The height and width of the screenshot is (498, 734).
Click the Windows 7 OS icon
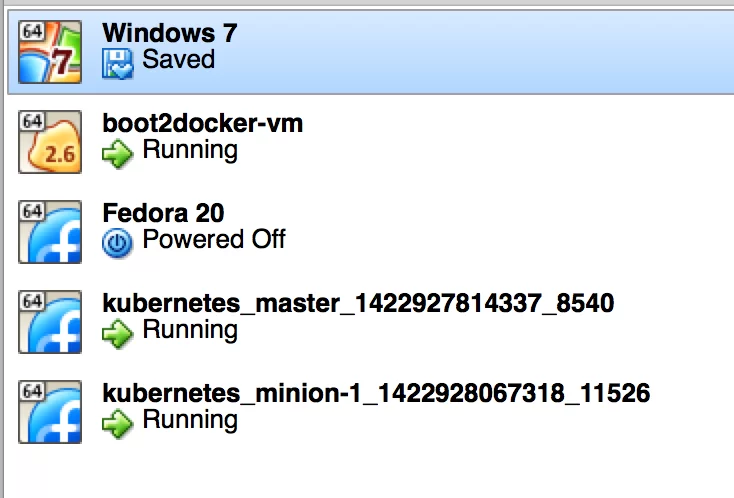pos(50,52)
